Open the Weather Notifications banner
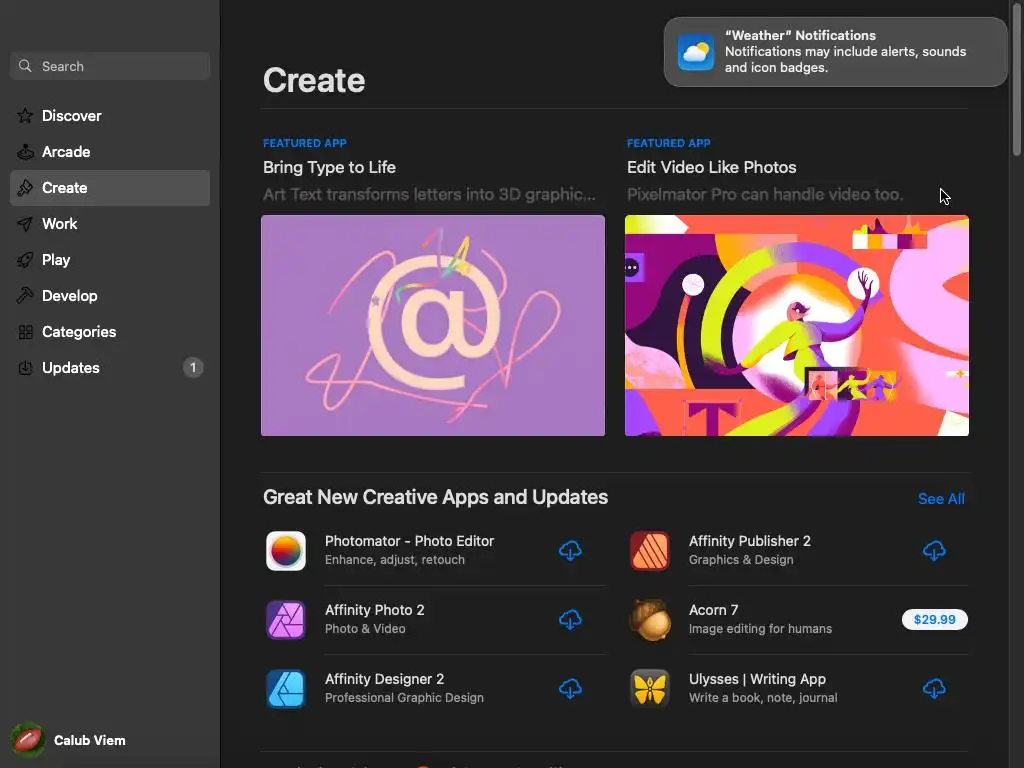The width and height of the screenshot is (1024, 768). [835, 52]
